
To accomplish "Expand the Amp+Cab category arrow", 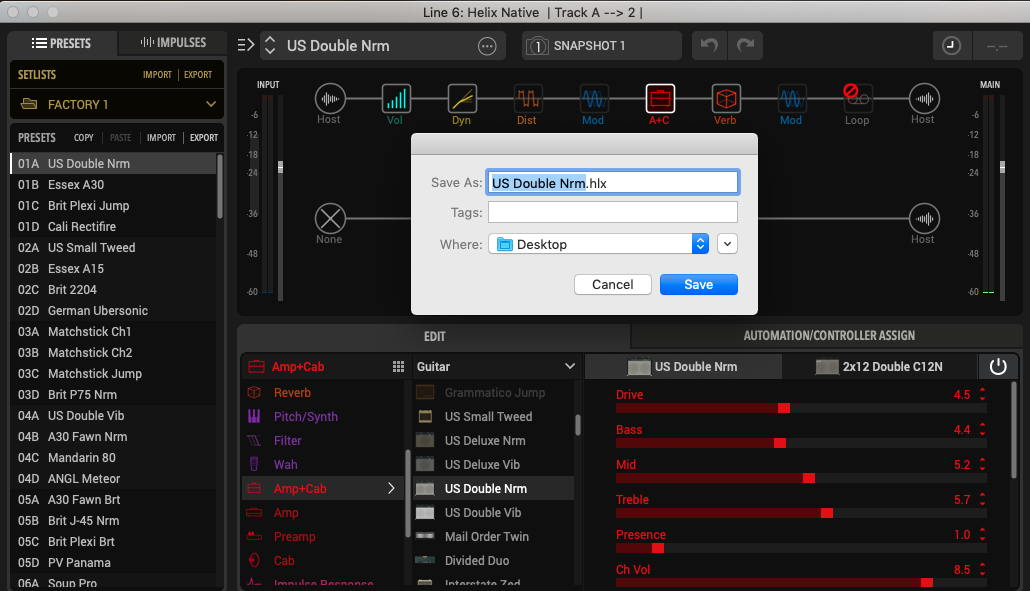I will click(391, 488).
